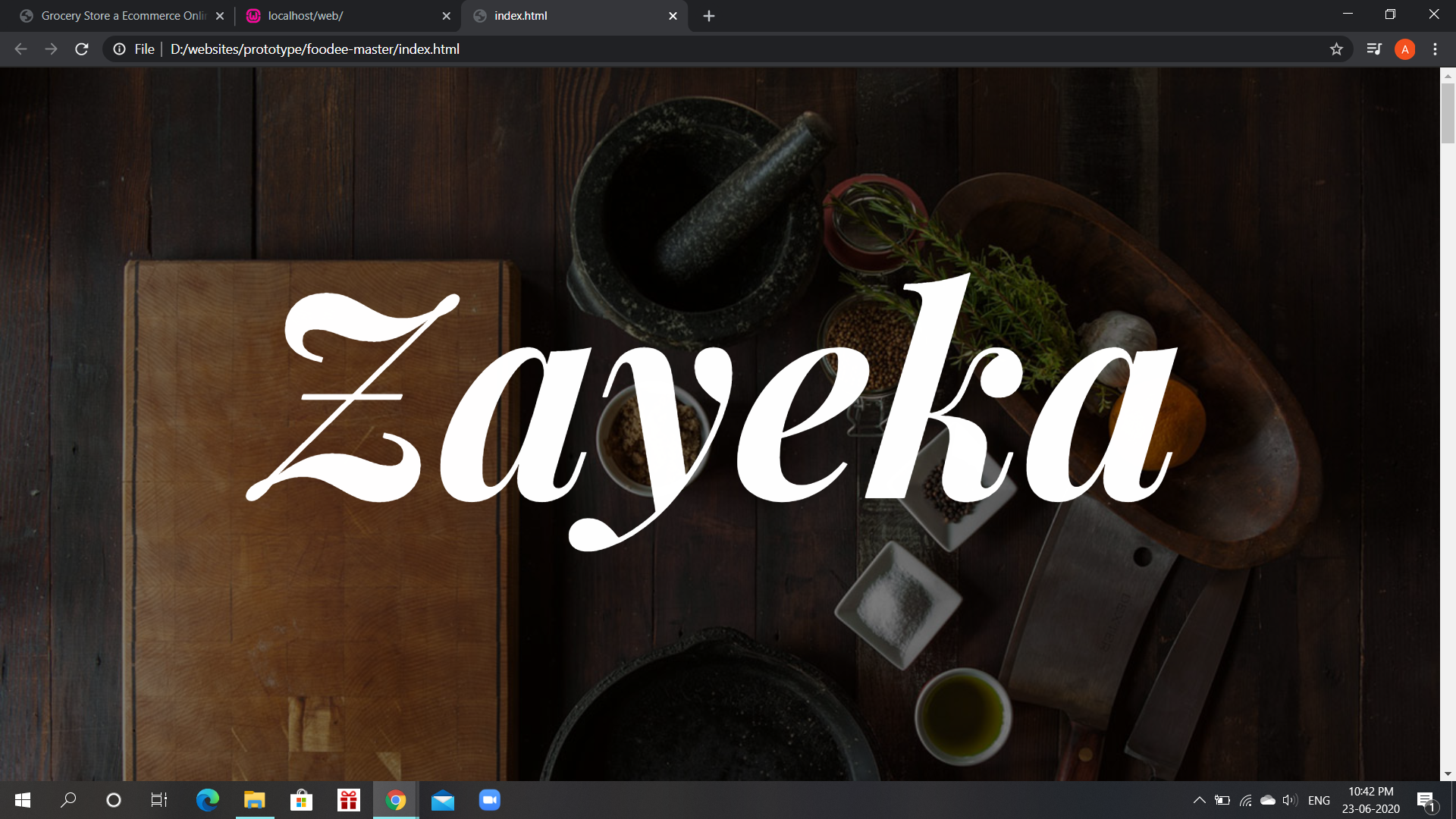This screenshot has height=819, width=1456.
Task: Launch Microsoft Edge from the taskbar
Action: tap(207, 800)
